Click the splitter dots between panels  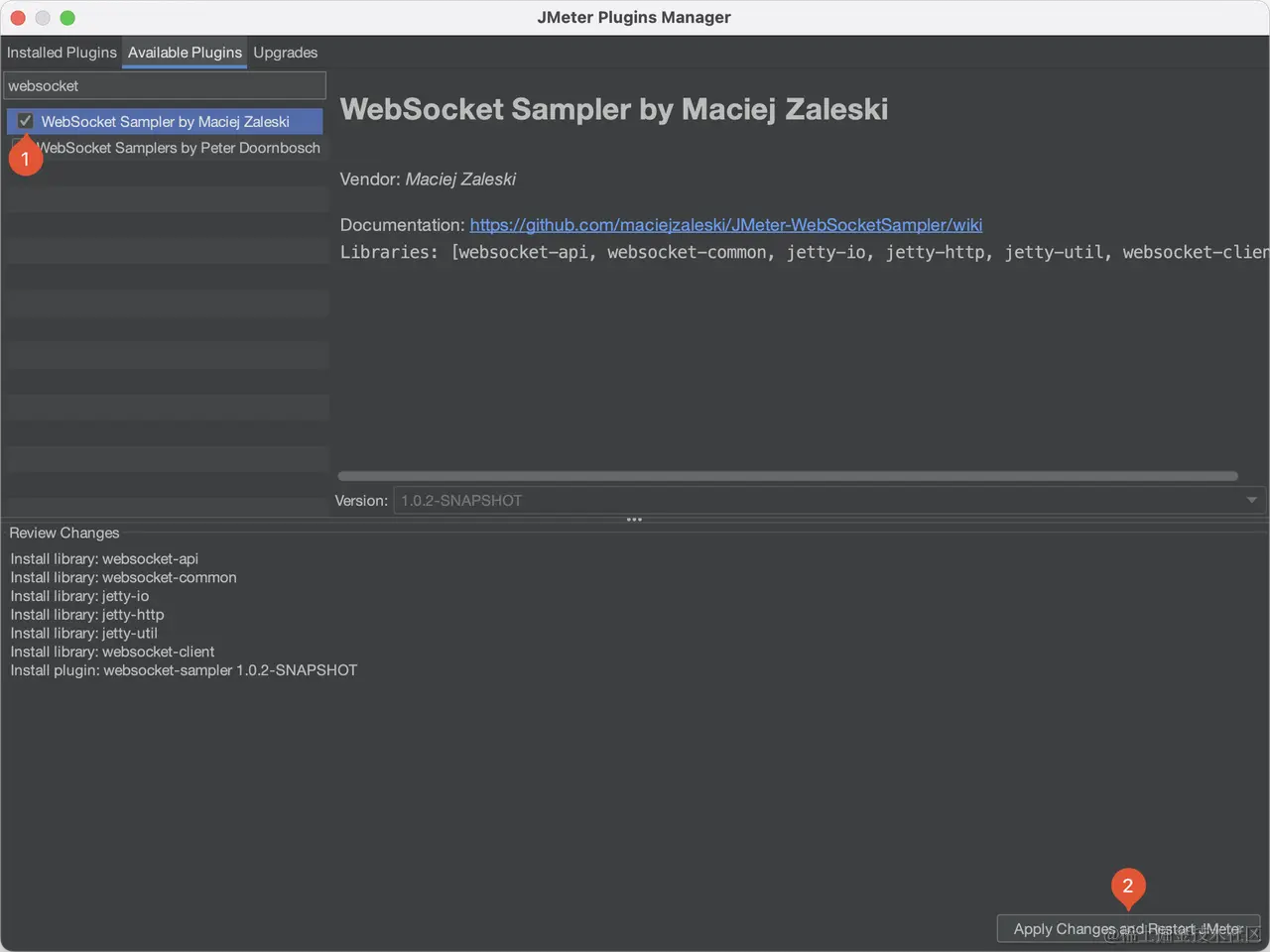tap(633, 519)
